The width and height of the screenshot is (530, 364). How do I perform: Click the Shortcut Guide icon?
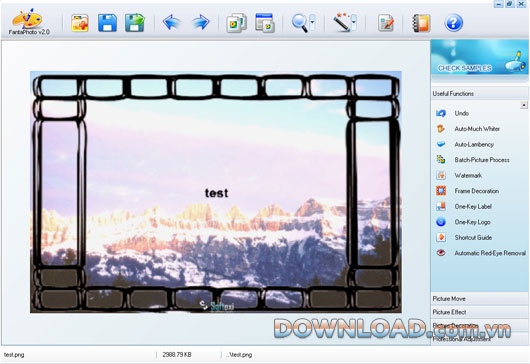tap(441, 237)
